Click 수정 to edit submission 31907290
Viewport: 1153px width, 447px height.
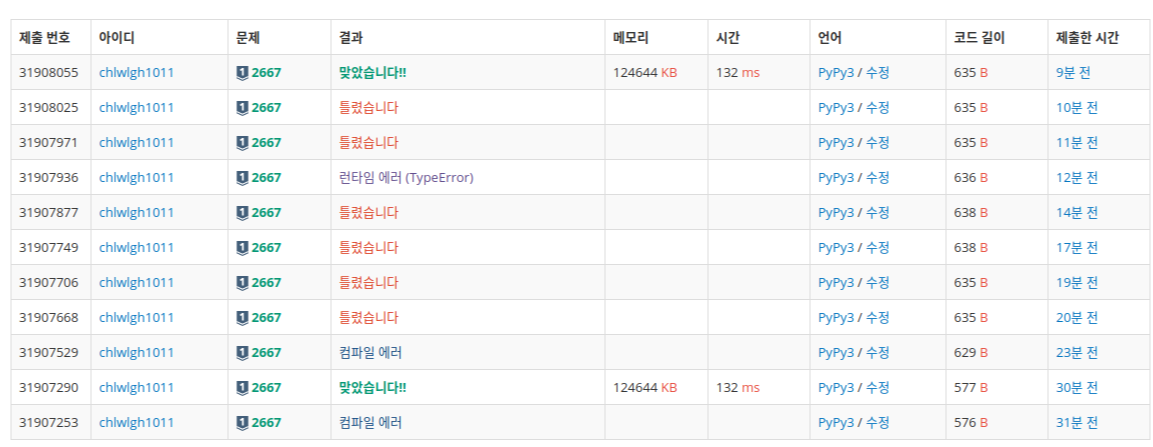coord(877,387)
